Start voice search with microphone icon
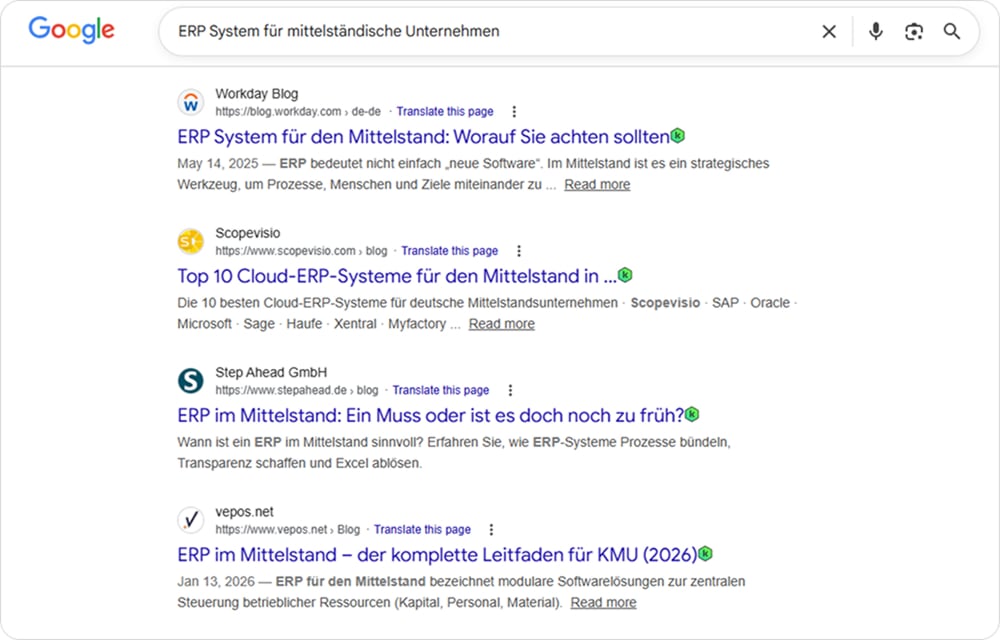Viewport: 1000px width, 640px height. (876, 31)
